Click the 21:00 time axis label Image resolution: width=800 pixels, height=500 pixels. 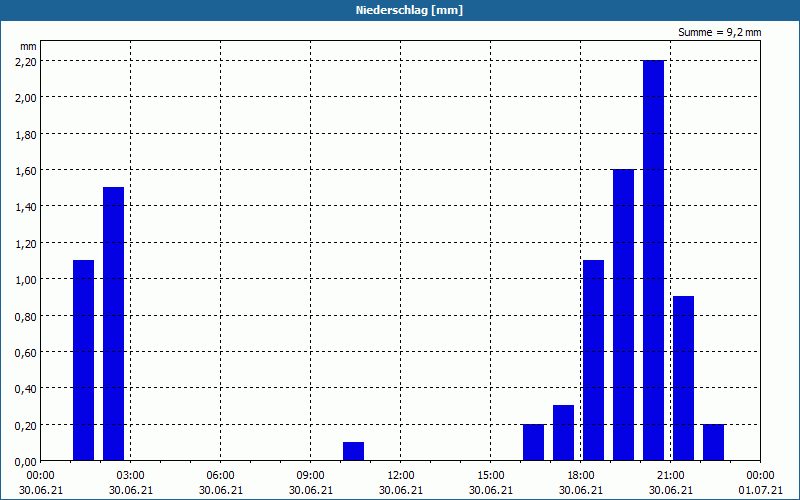(670, 476)
